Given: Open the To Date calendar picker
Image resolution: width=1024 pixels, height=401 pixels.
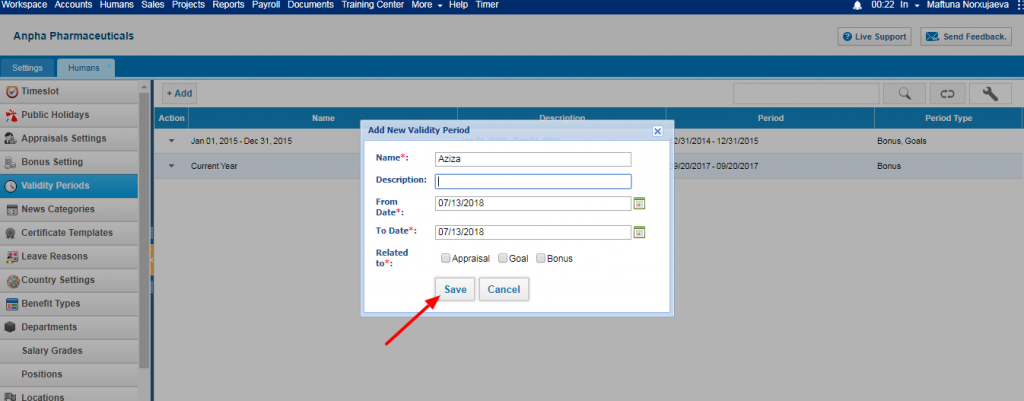Looking at the screenshot, I should (639, 232).
